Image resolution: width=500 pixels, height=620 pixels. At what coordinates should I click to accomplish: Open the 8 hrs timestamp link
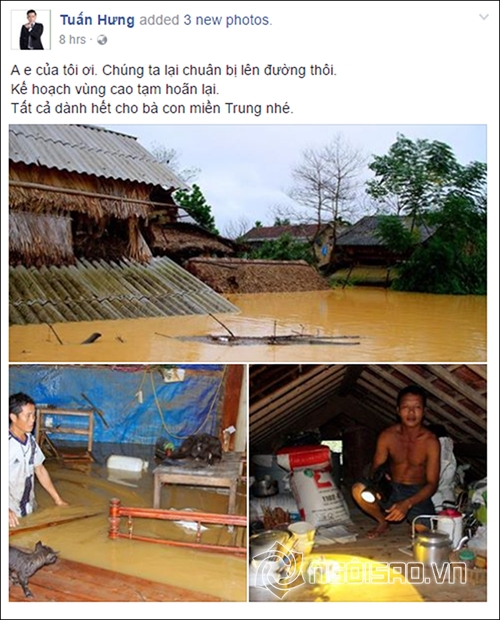(x=72, y=40)
